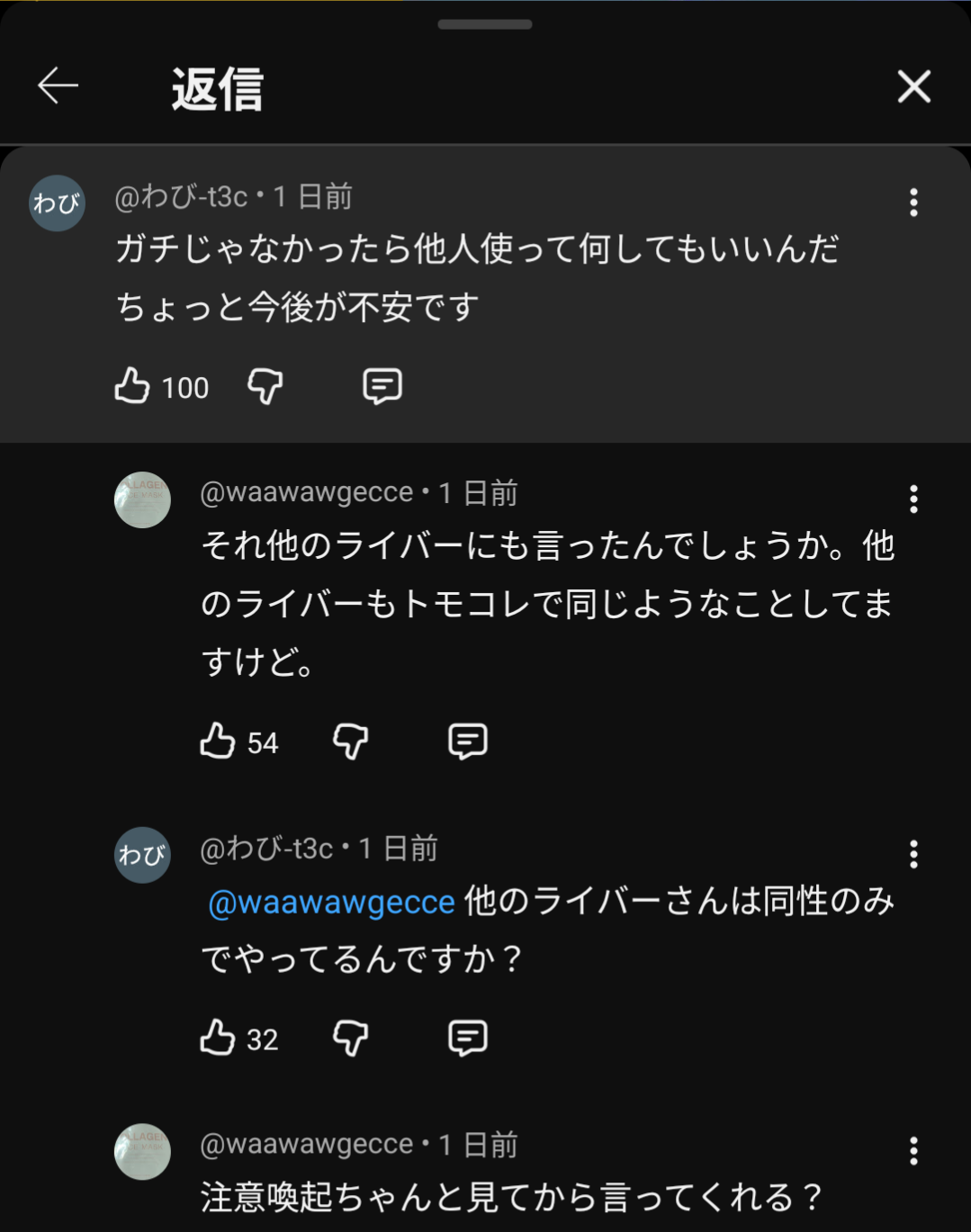971x1232 pixels.
Task: Like the reply with 32 likes
Action: [218, 1038]
